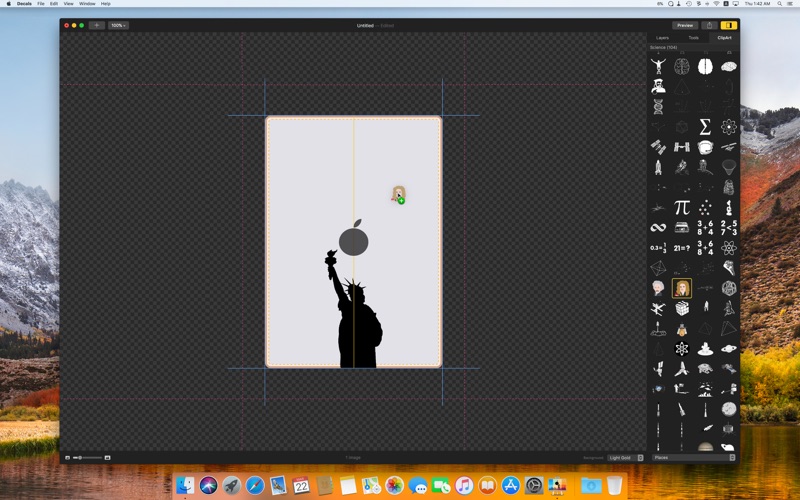The height and width of the screenshot is (500, 800).
Task: Click the share export button
Action: 709,25
